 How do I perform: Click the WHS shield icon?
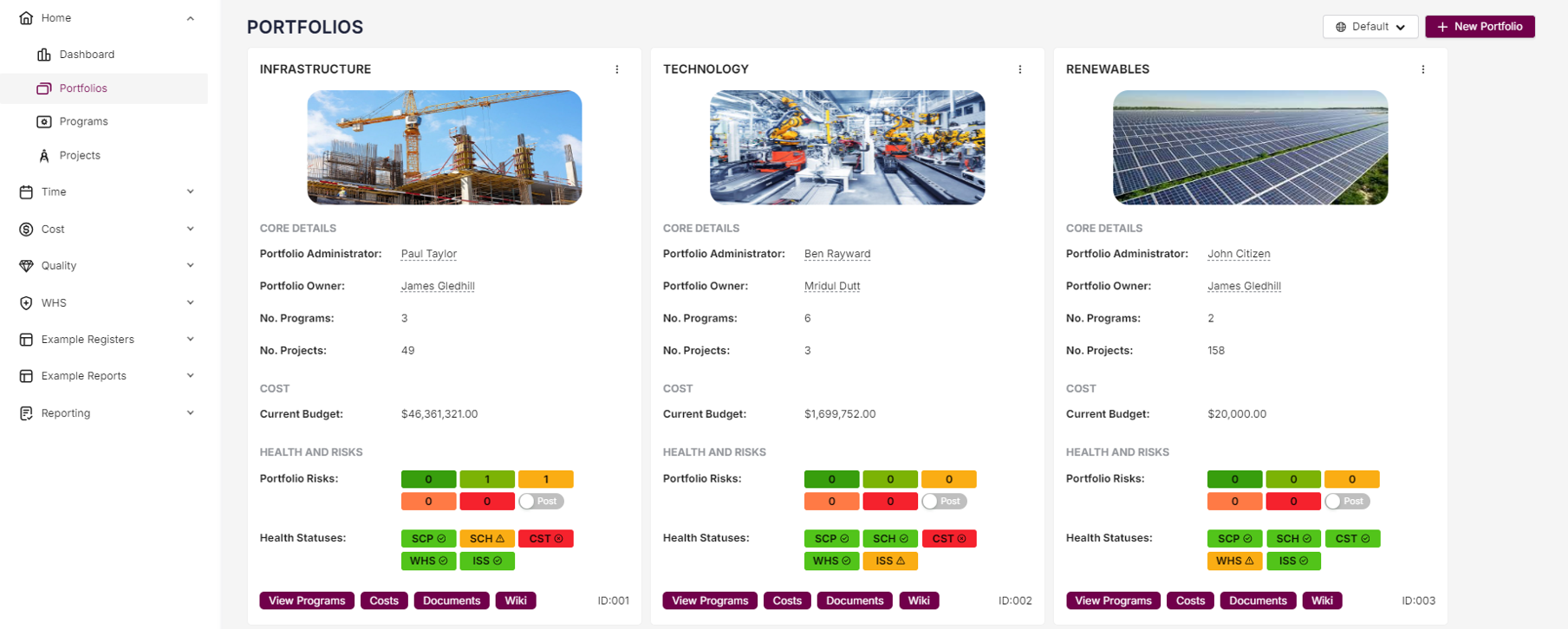click(x=26, y=303)
